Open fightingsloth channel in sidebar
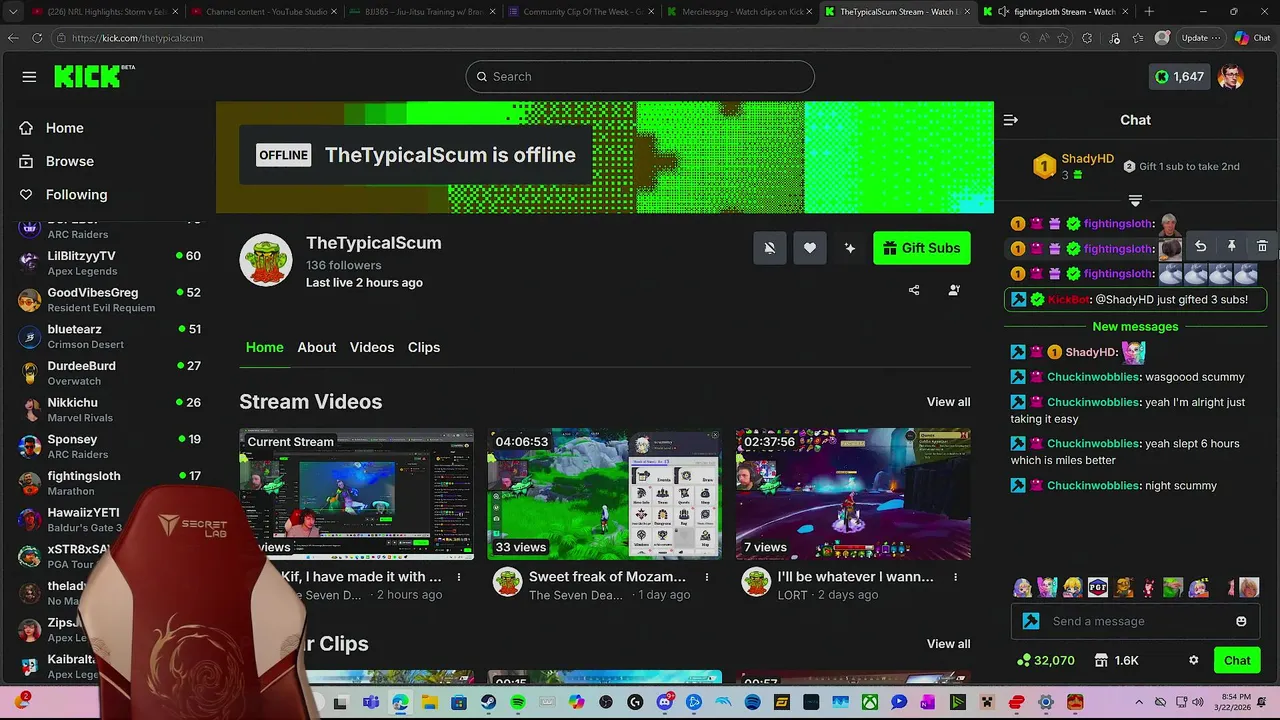The width and height of the screenshot is (1280, 720). coord(108,483)
